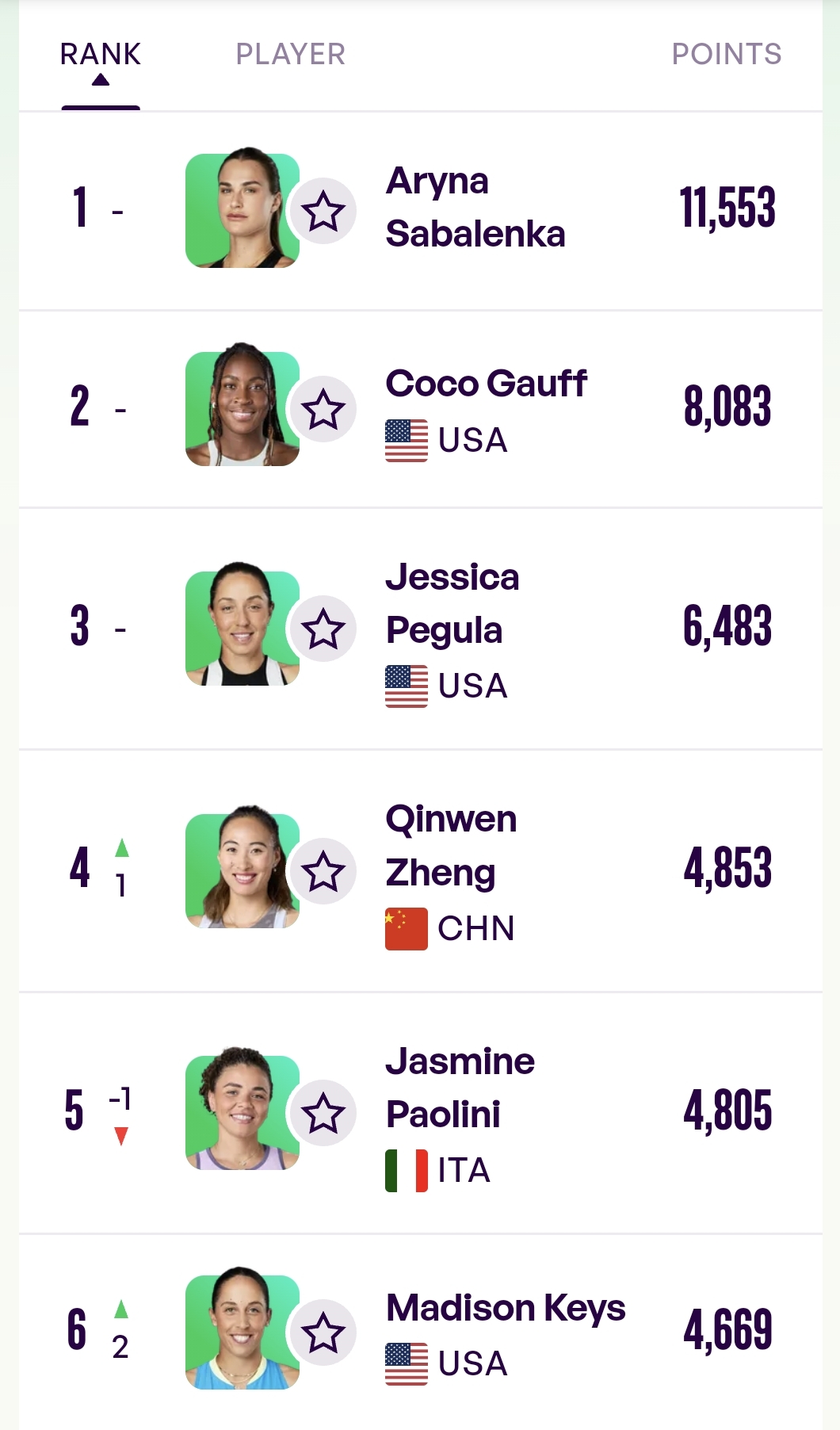840x1430 pixels.
Task: Select Qinwen Zheng's player name
Action: [x=451, y=845]
